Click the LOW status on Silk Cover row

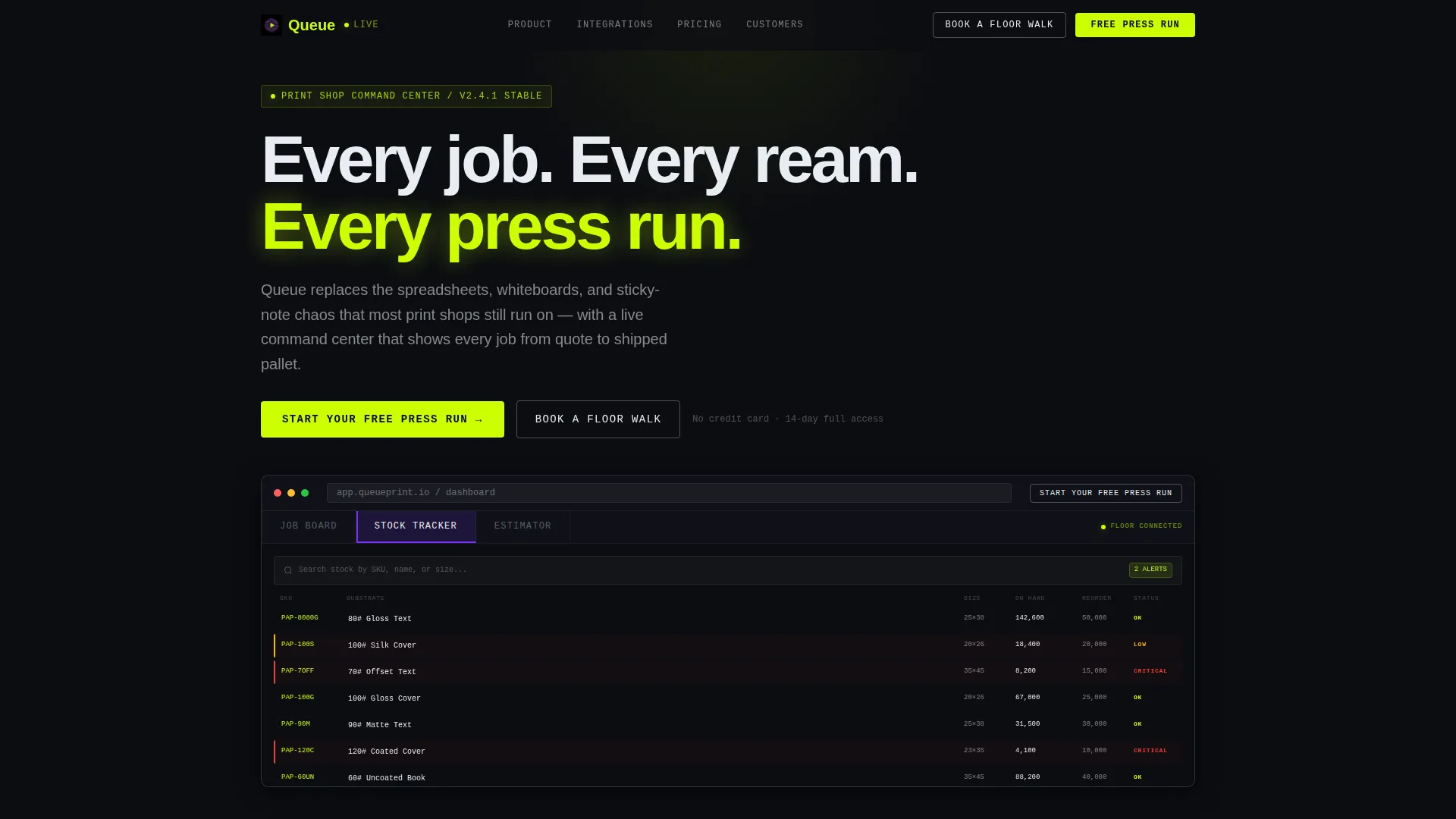[x=1140, y=645]
